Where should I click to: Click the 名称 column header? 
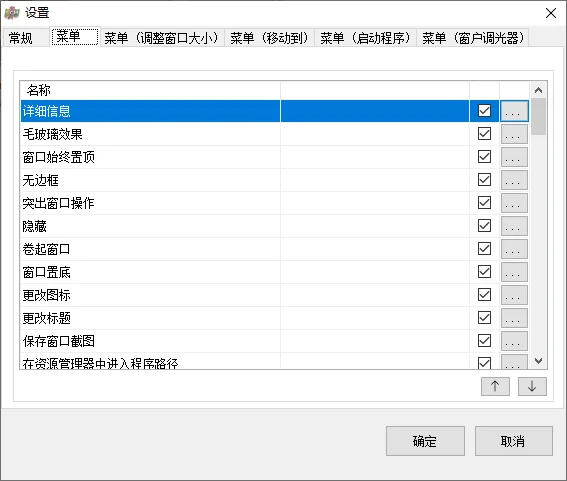point(150,90)
